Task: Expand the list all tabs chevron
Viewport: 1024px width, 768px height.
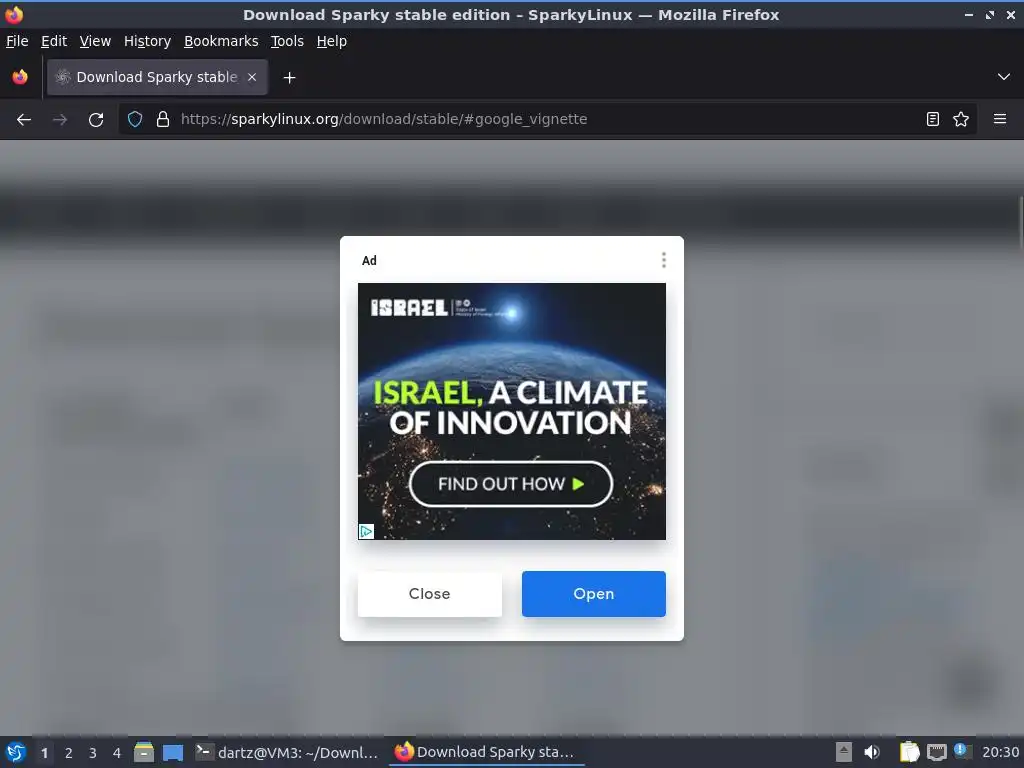Action: coord(1004,77)
